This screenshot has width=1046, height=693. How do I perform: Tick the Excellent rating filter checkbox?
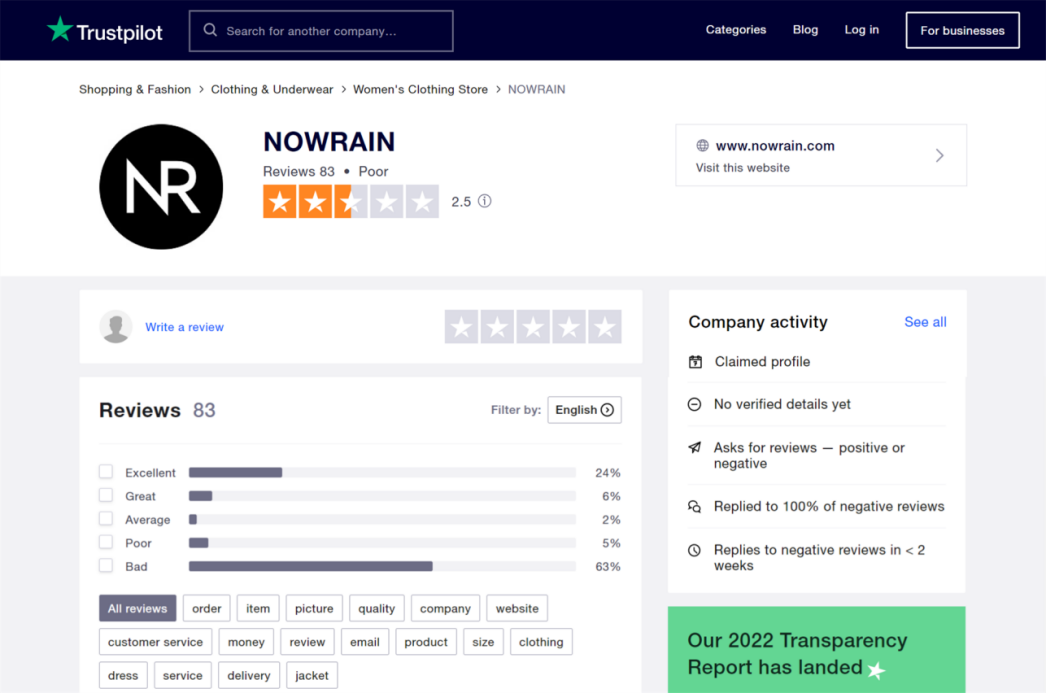106,472
